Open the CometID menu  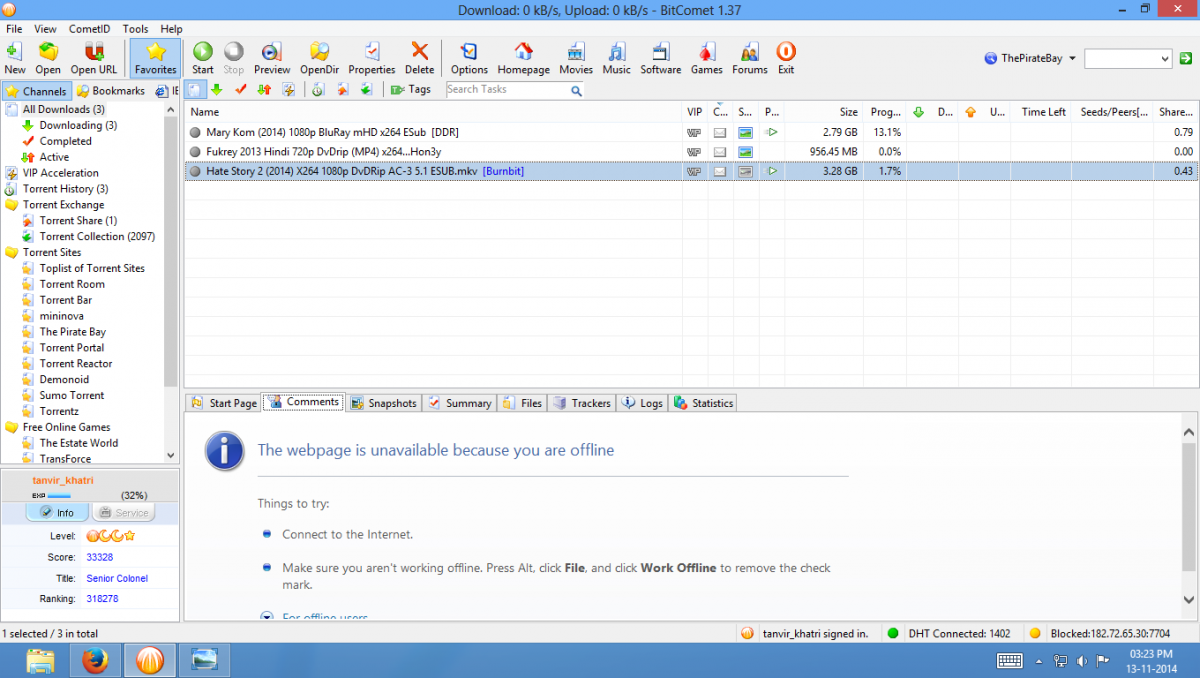pos(90,29)
